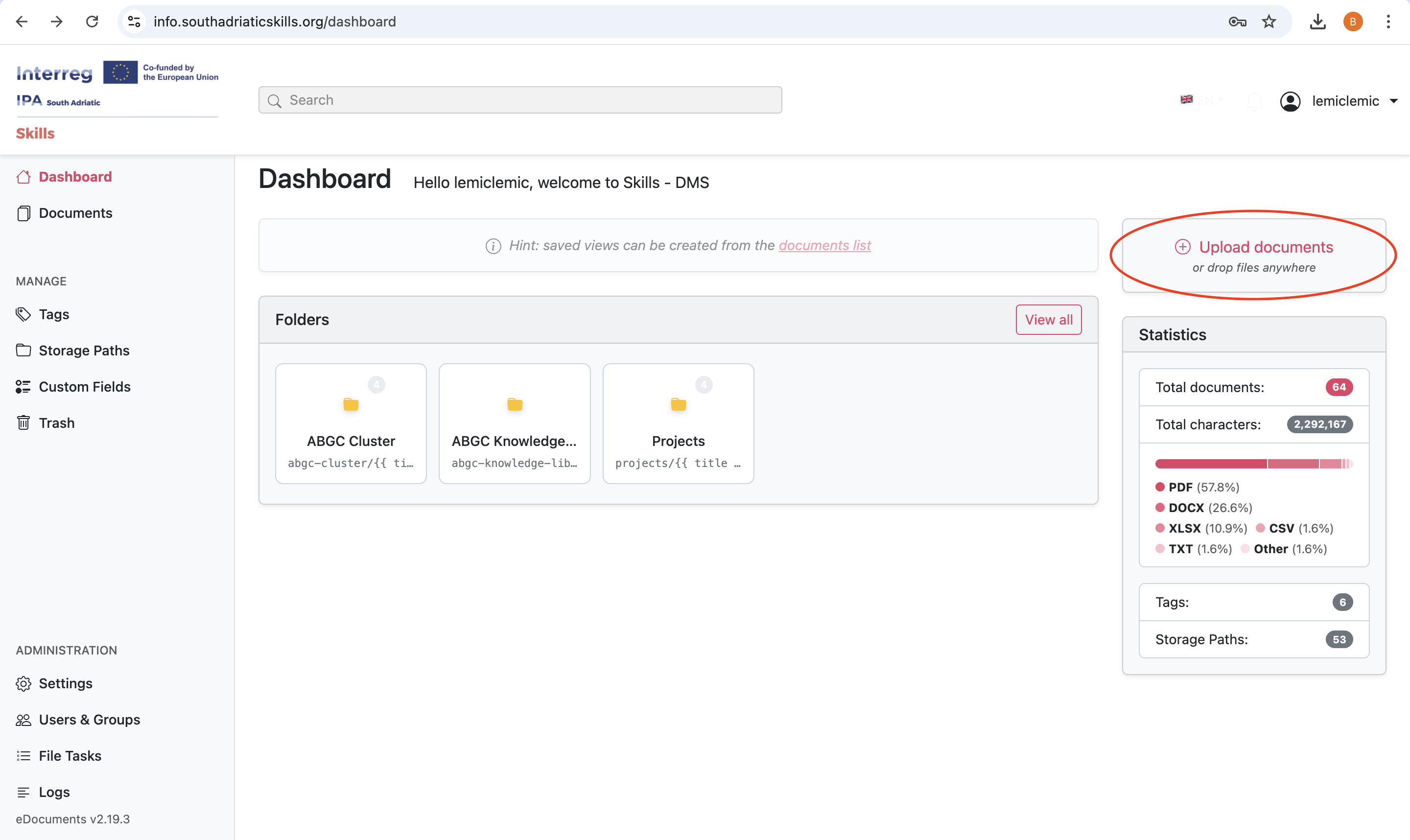1410x840 pixels.
Task: Open Chrome's browser menu
Action: (1389, 22)
